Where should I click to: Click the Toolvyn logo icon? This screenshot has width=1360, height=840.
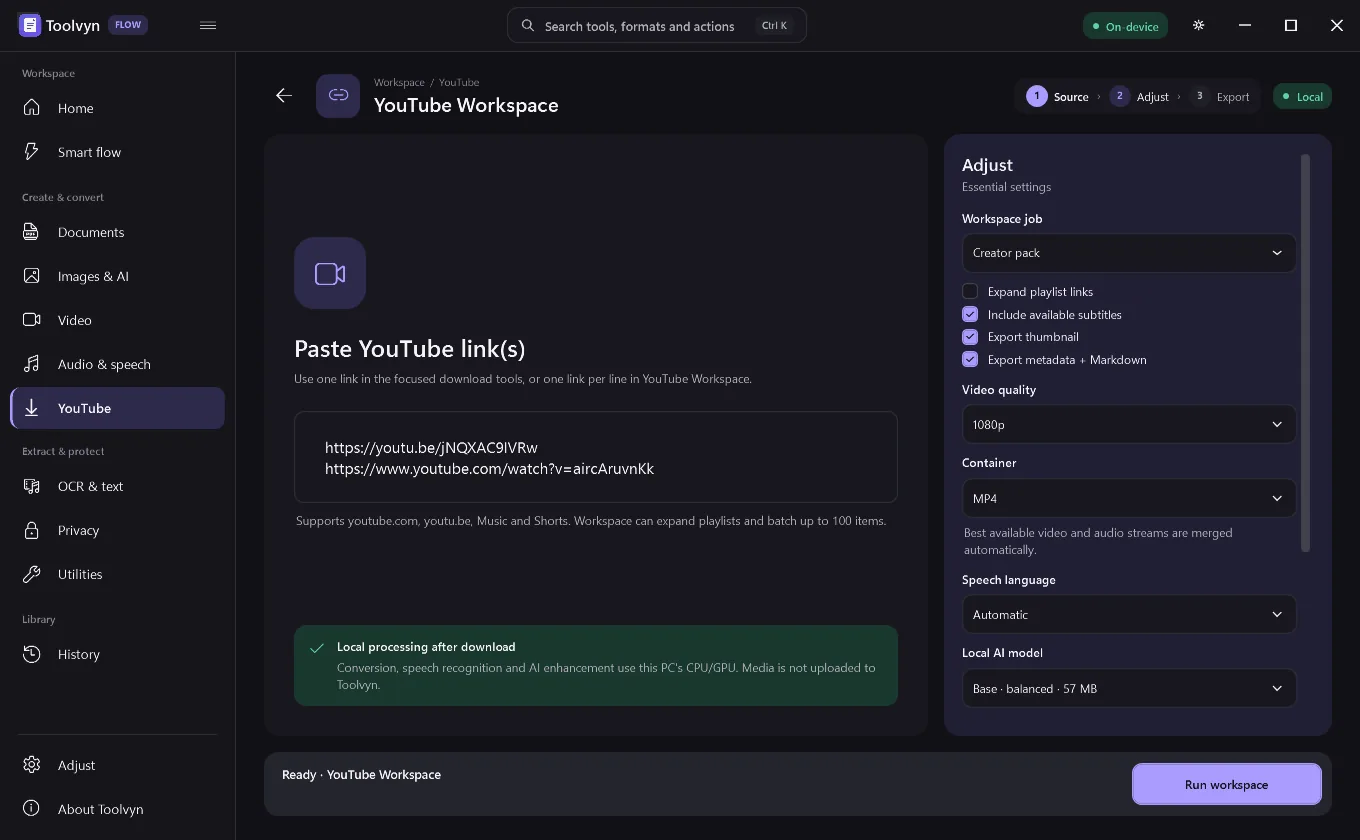point(30,26)
